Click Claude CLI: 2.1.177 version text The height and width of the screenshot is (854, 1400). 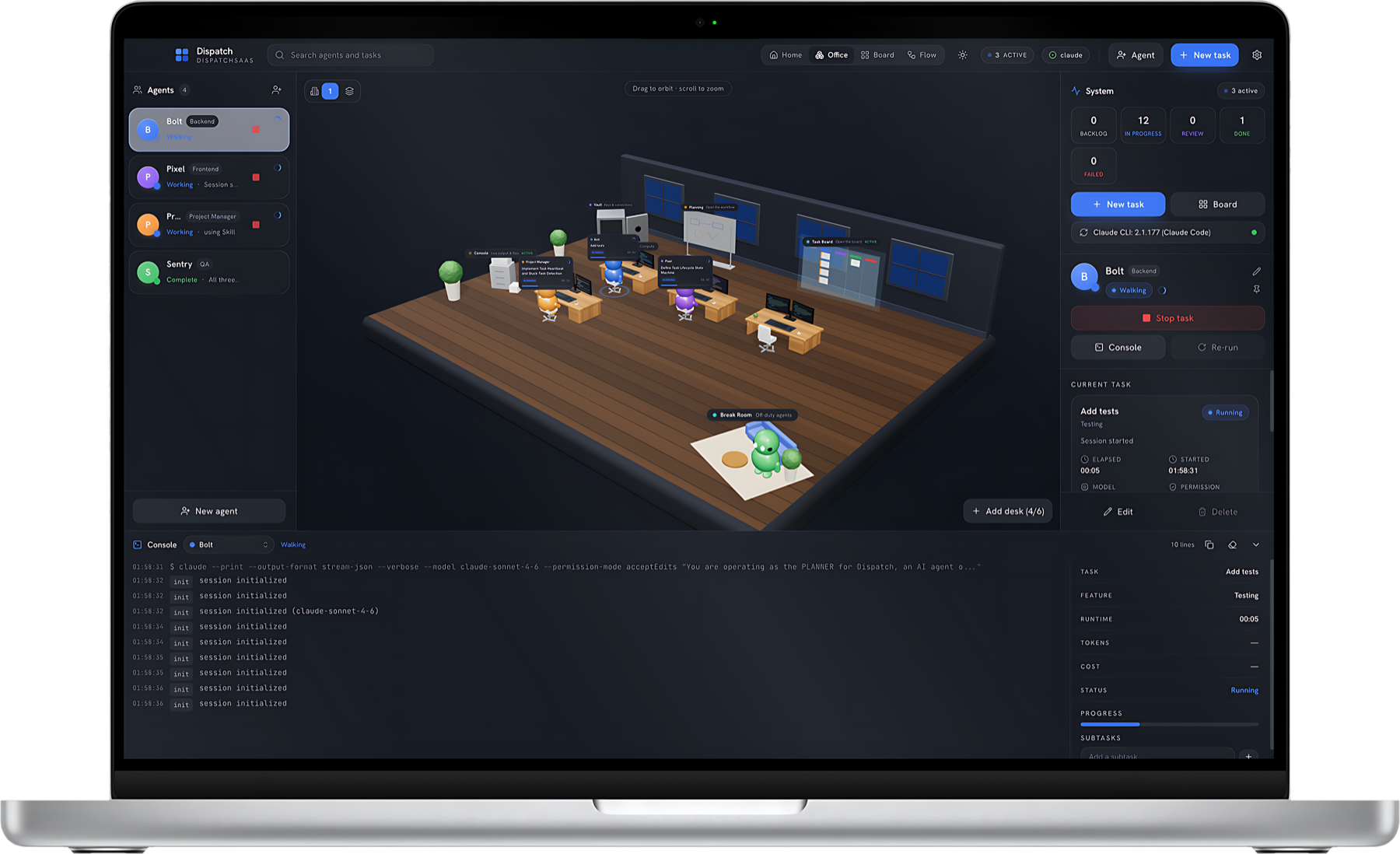point(1151,233)
